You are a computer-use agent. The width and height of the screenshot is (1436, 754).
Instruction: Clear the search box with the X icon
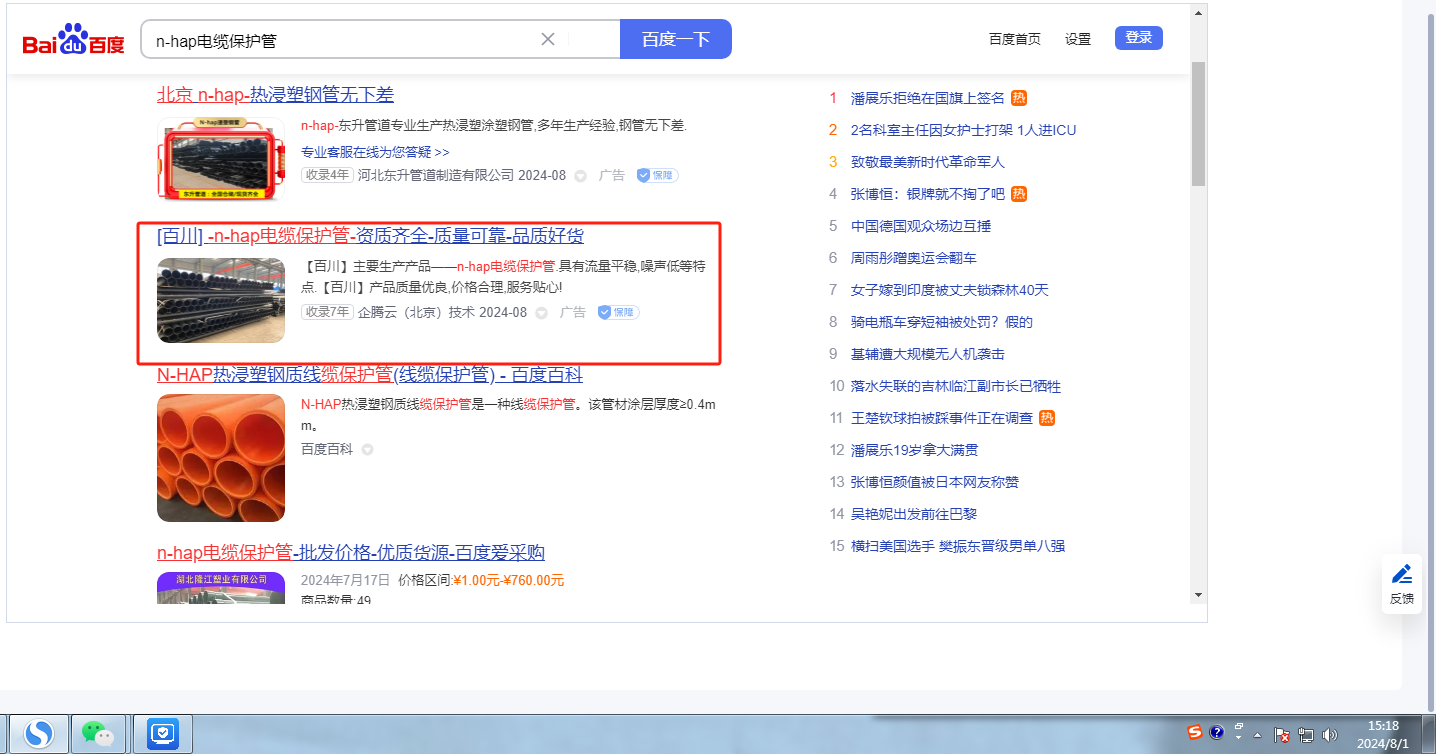[x=548, y=39]
